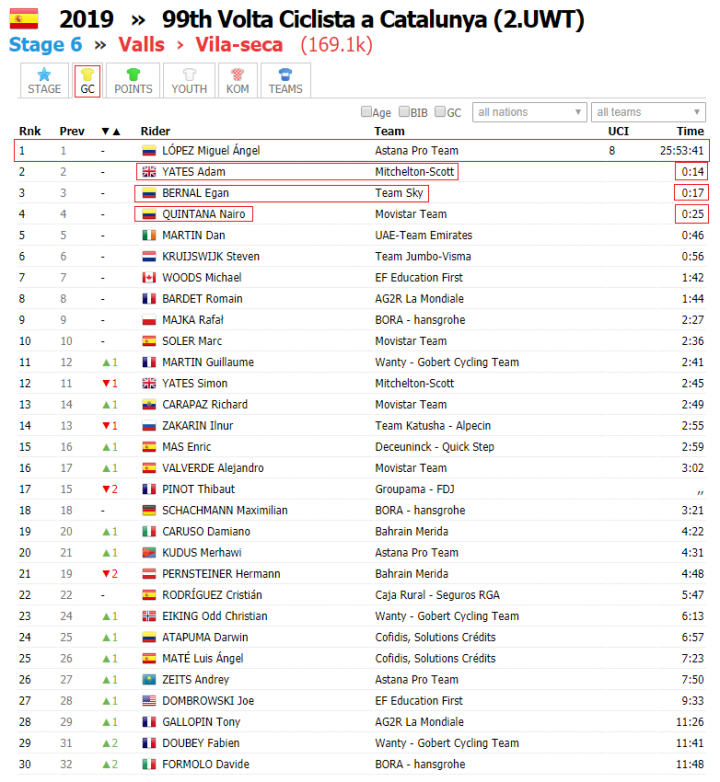This screenshot has height=782, width=720.
Task: Click the 2019 year link in title
Action: 86,19
